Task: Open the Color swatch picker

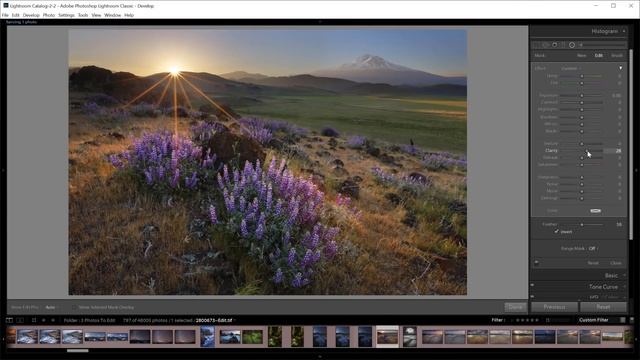Action: (596, 211)
